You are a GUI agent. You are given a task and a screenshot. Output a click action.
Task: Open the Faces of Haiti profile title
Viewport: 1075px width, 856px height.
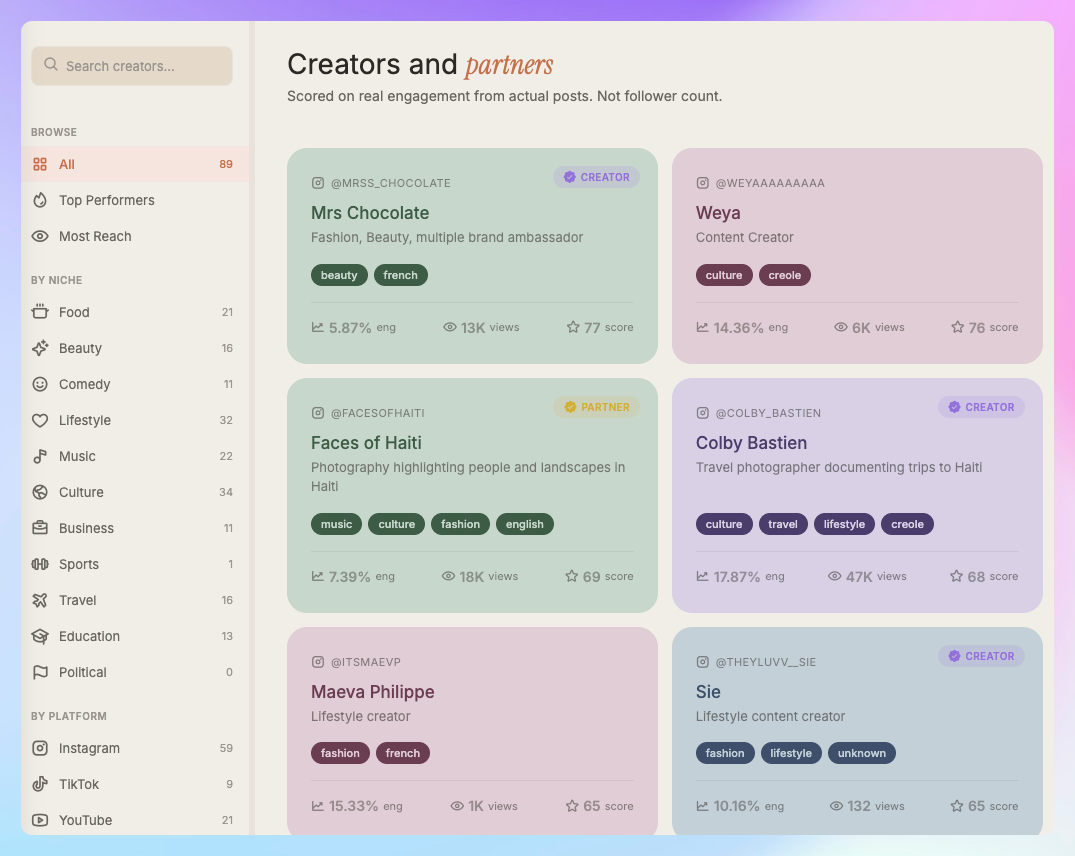(366, 443)
